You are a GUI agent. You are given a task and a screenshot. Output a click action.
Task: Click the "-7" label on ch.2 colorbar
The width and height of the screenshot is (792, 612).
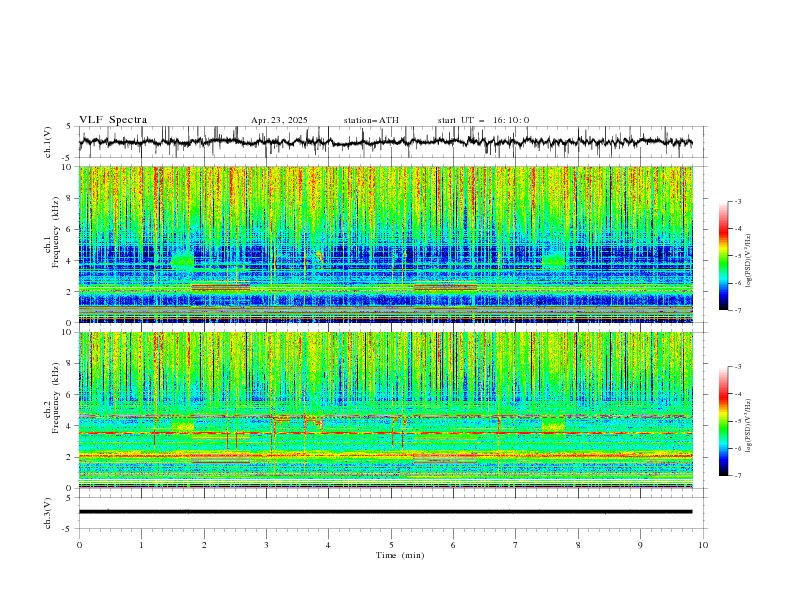click(737, 476)
